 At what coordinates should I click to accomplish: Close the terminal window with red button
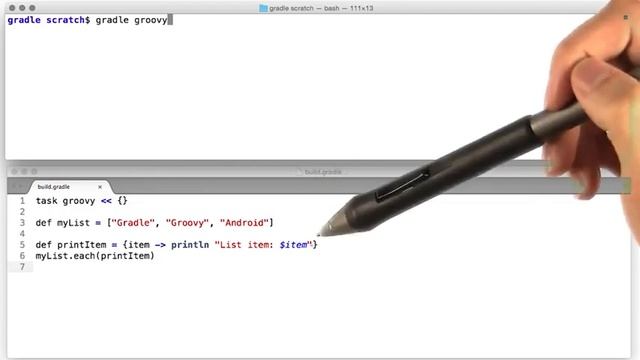(12, 8)
